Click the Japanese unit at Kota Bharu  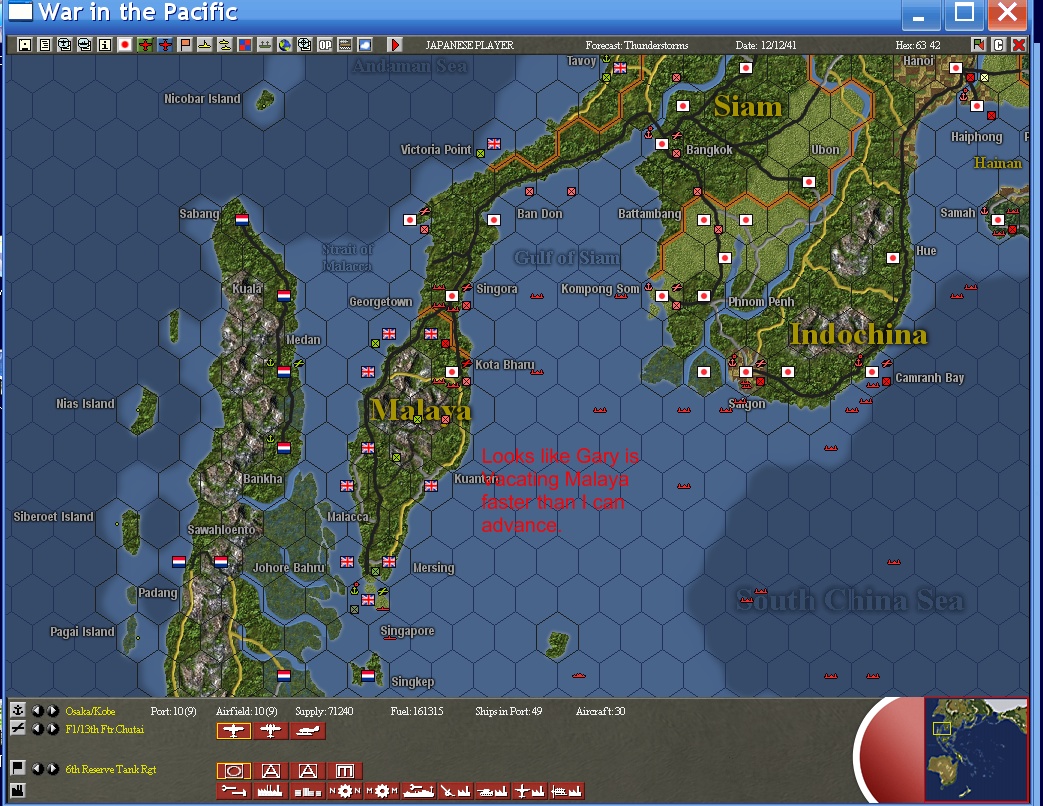pos(452,372)
